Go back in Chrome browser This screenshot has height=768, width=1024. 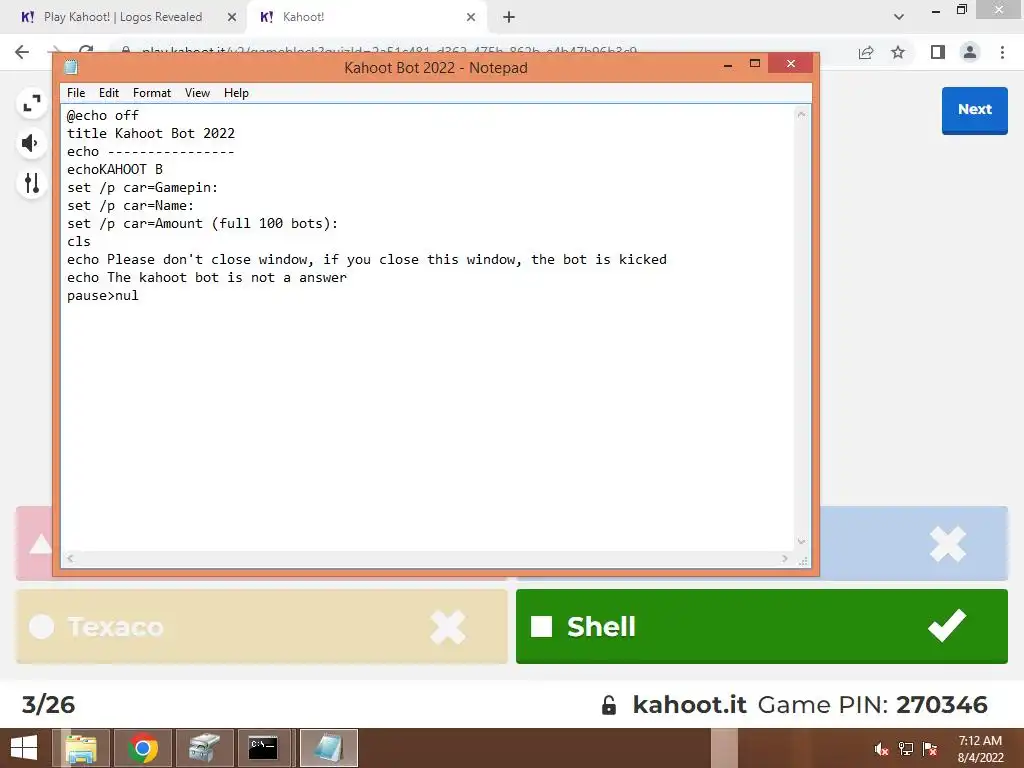tap(22, 52)
